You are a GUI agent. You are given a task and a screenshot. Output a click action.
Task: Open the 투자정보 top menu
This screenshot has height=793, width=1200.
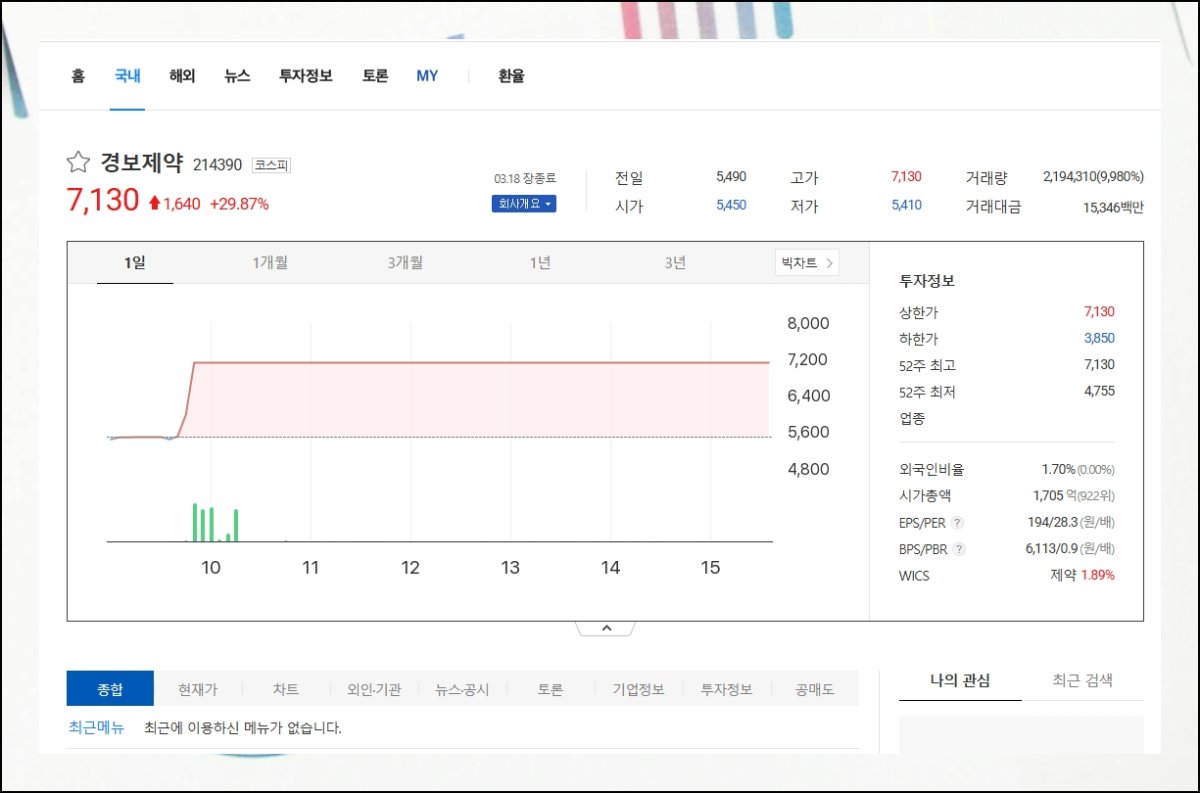(x=306, y=76)
